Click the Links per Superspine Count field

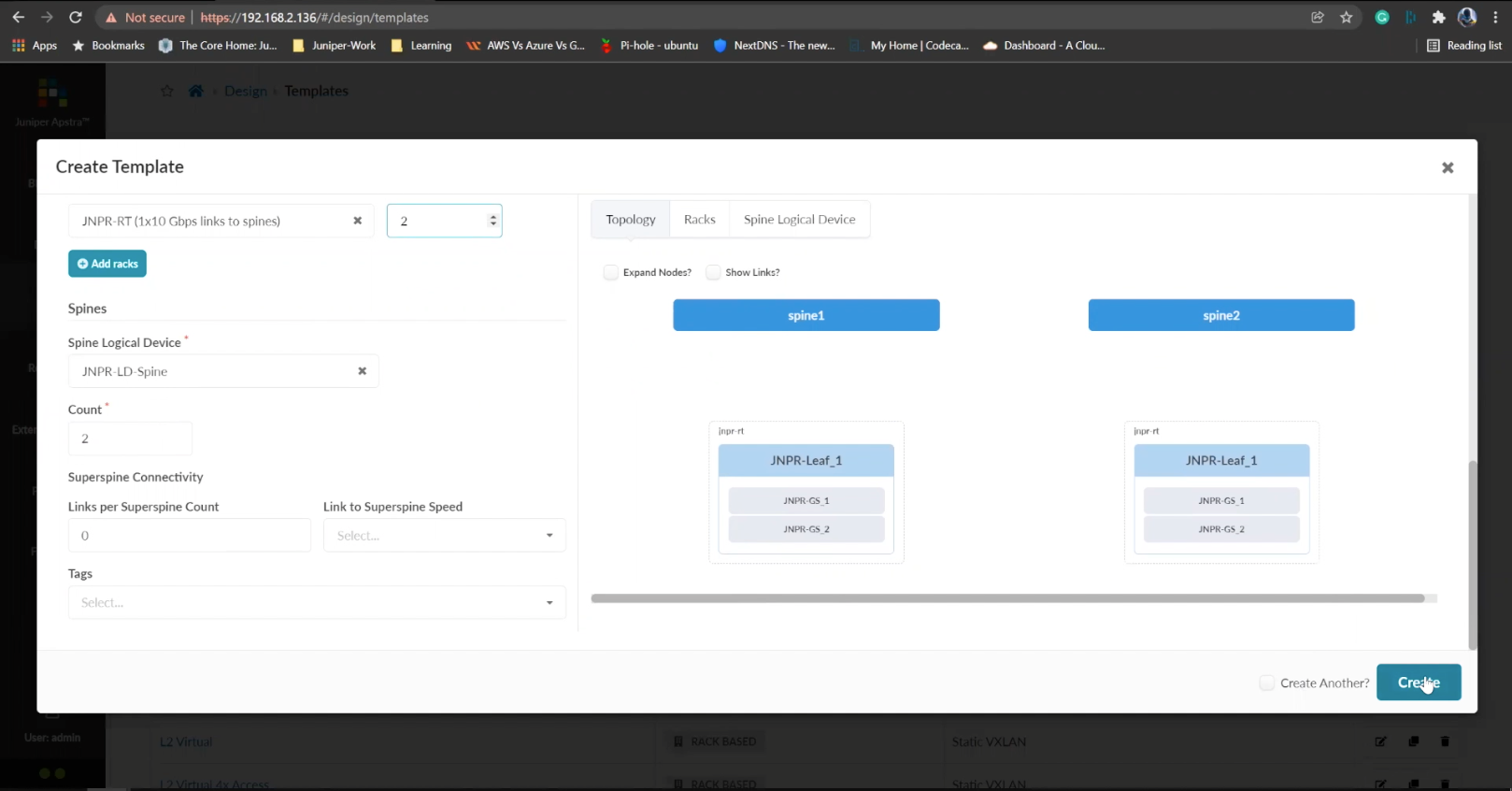(x=190, y=536)
